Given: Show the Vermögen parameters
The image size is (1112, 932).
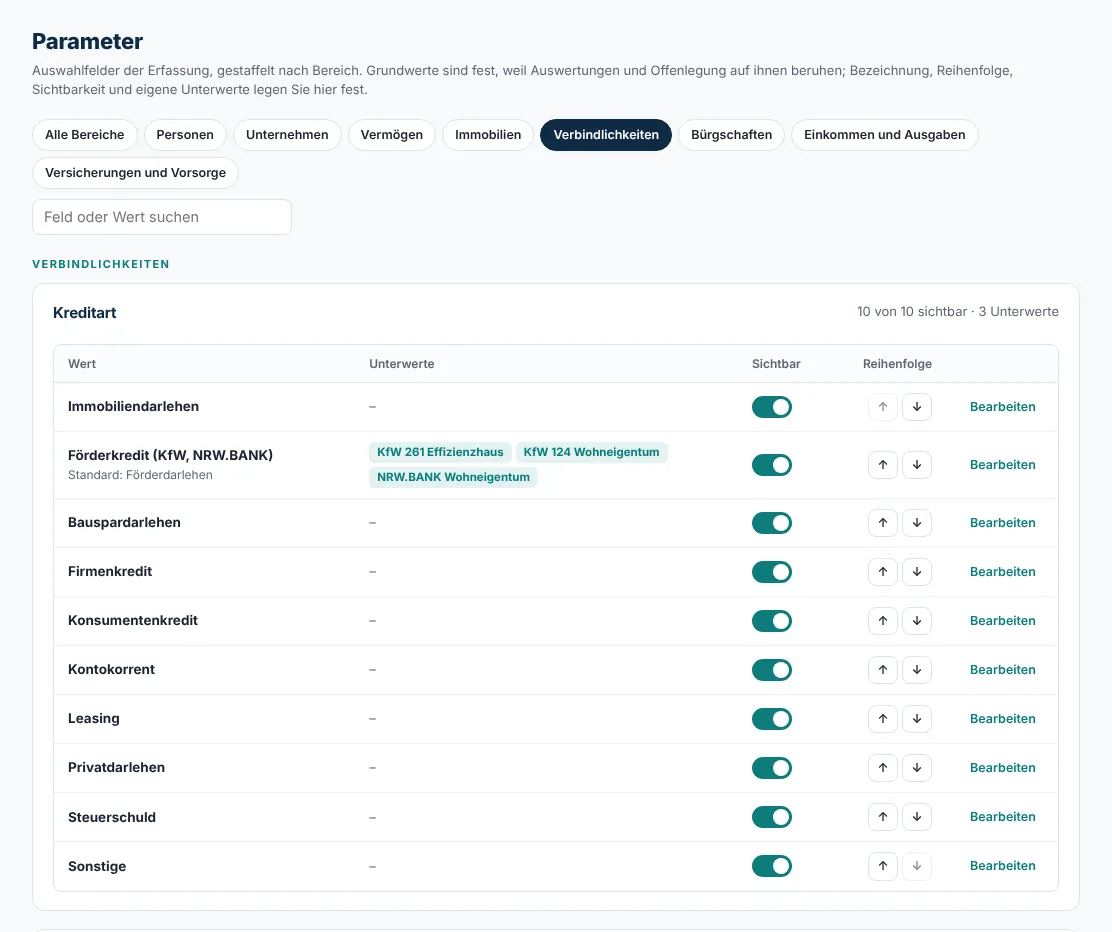Looking at the screenshot, I should 391,135.
